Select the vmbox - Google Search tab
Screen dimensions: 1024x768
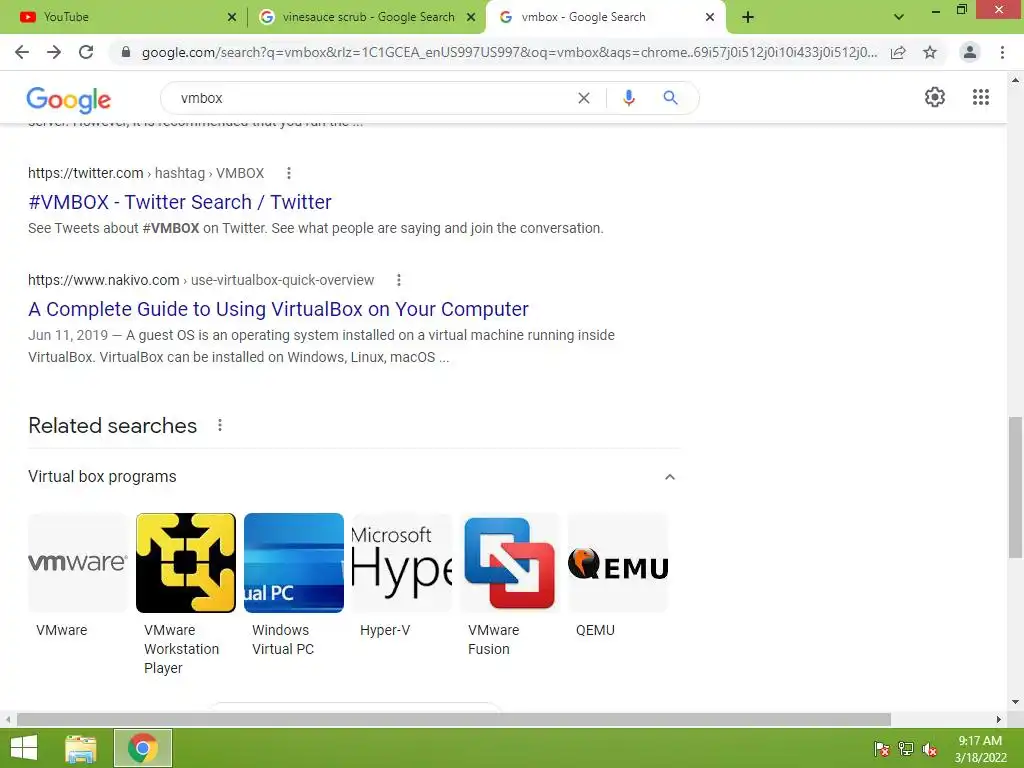604,17
